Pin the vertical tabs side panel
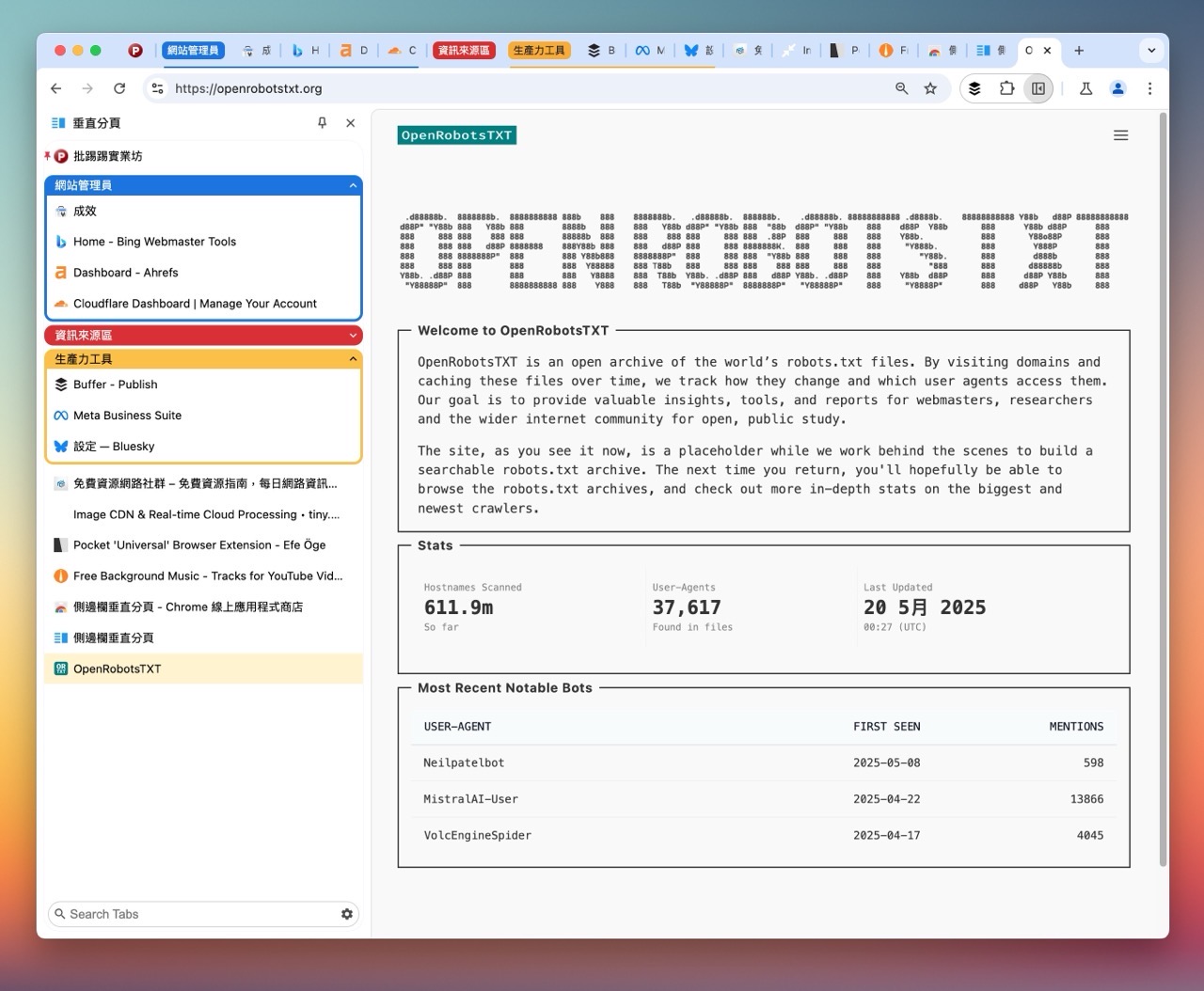This screenshot has width=1204, height=991. (322, 123)
